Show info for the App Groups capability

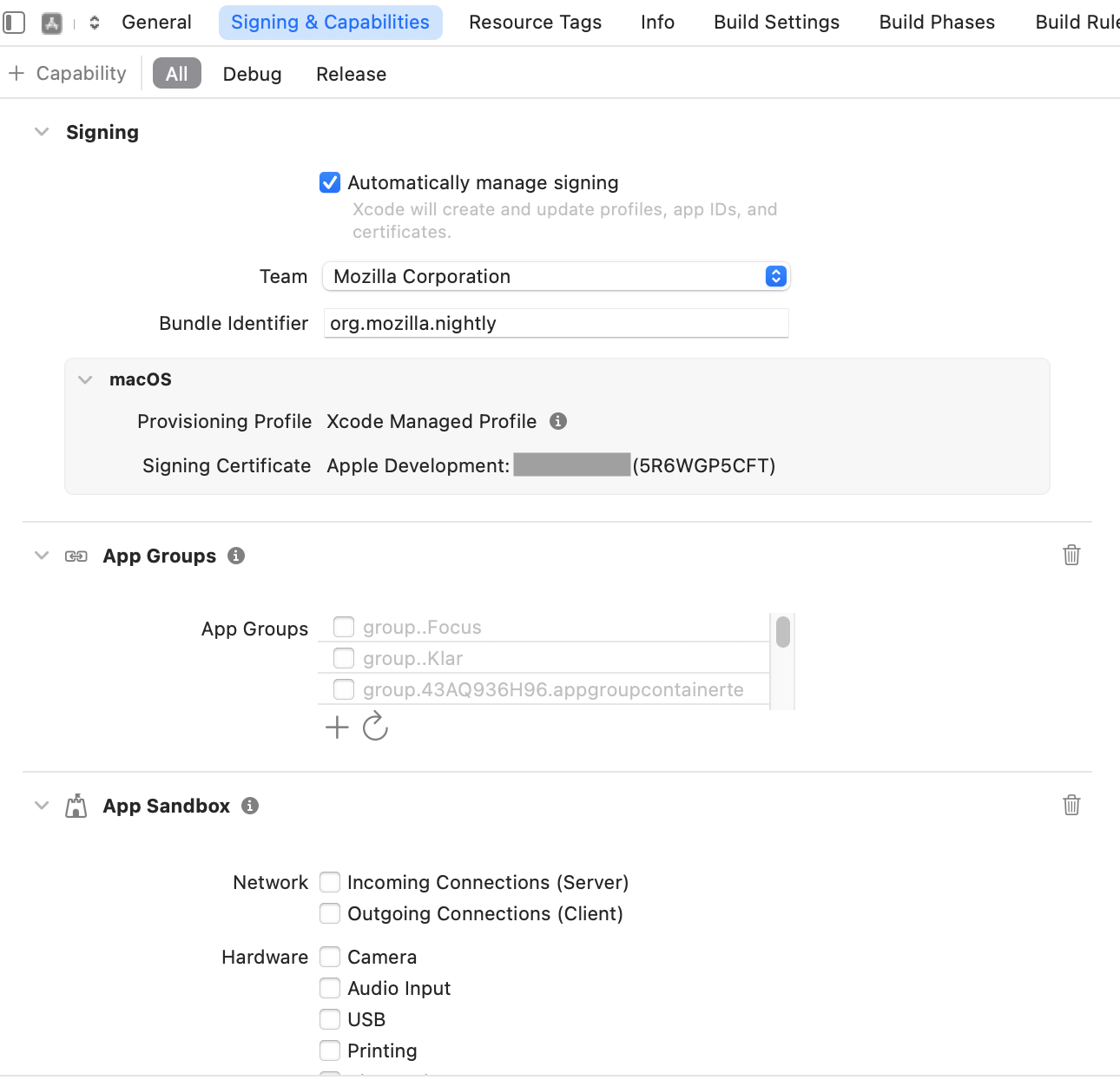(x=236, y=556)
